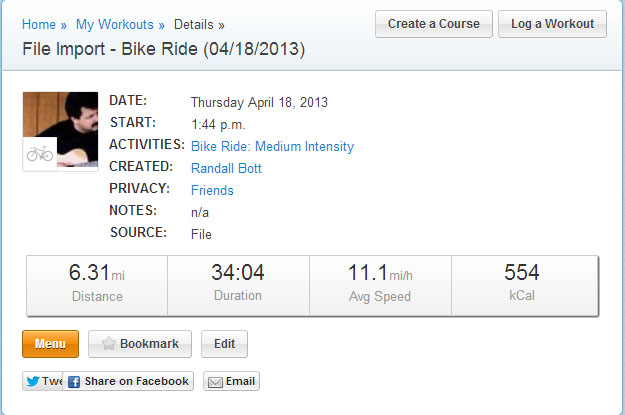This screenshot has width=625, height=415.
Task: Click the Facebook logo icon
Action: tap(75, 381)
